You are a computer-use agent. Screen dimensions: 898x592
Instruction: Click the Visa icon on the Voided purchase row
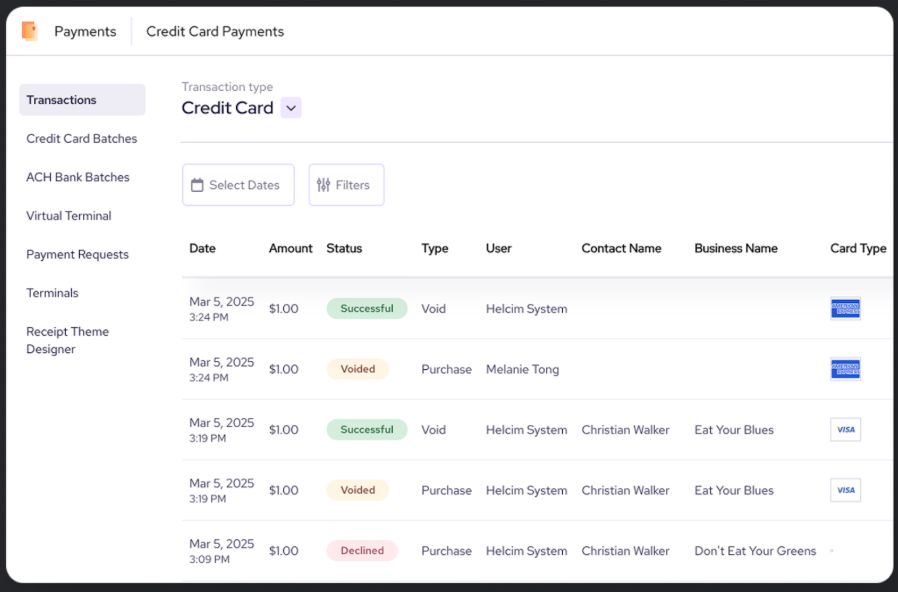845,490
